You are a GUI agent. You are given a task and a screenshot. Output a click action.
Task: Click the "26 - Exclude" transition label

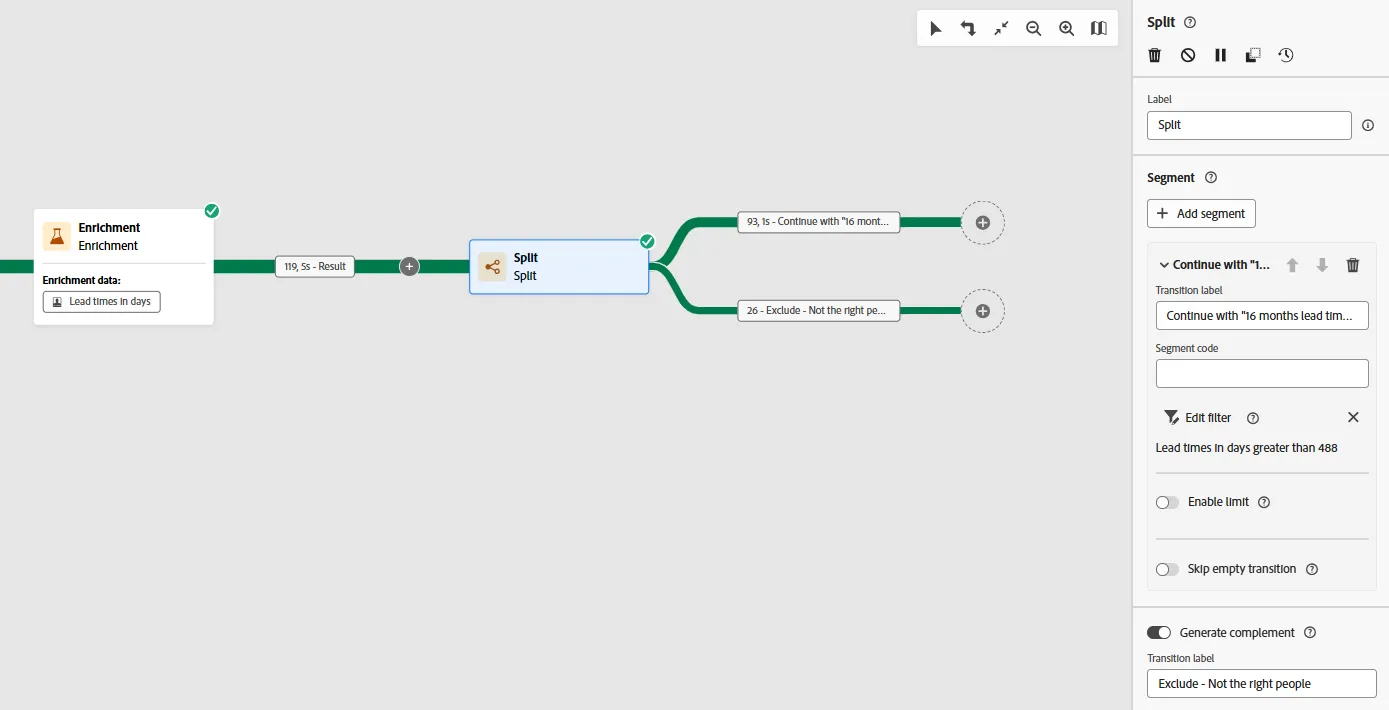pyautogui.click(x=819, y=310)
